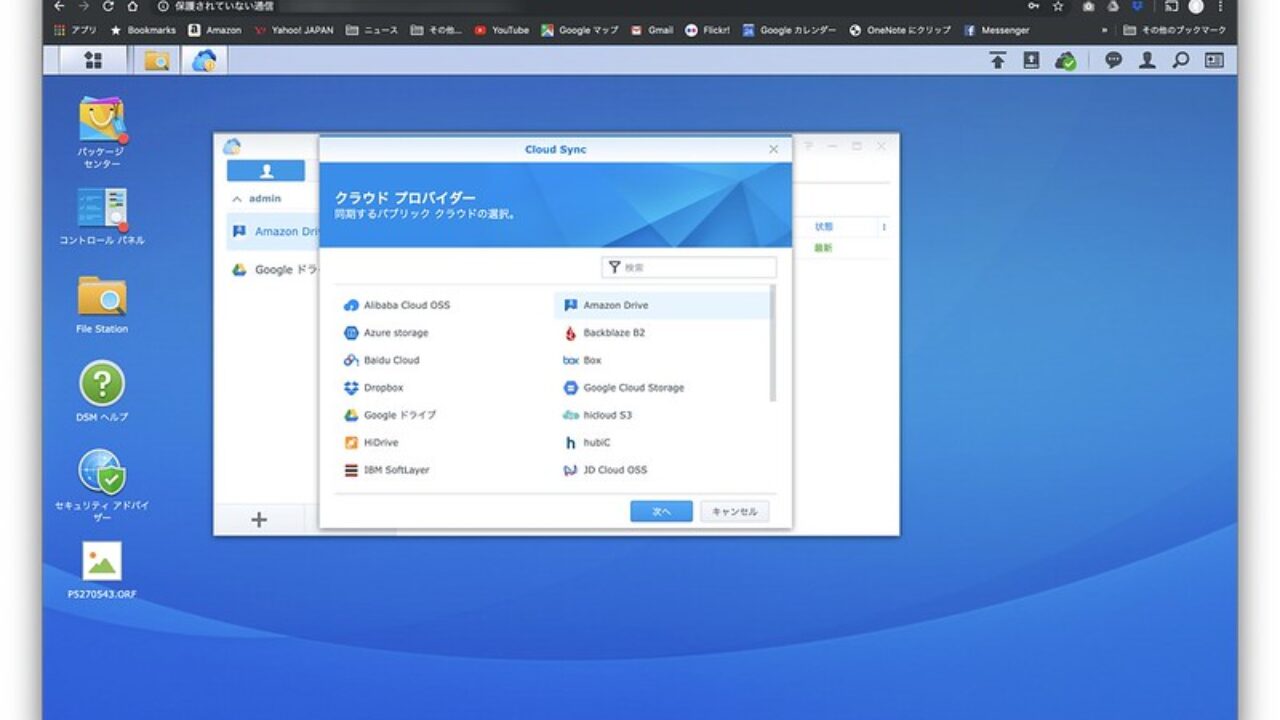Open the cloud status icon with green check

tap(1066, 61)
